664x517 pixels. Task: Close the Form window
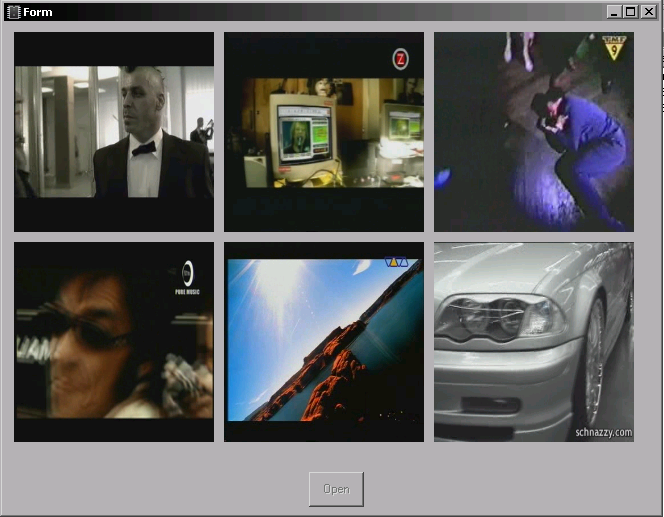pos(647,12)
